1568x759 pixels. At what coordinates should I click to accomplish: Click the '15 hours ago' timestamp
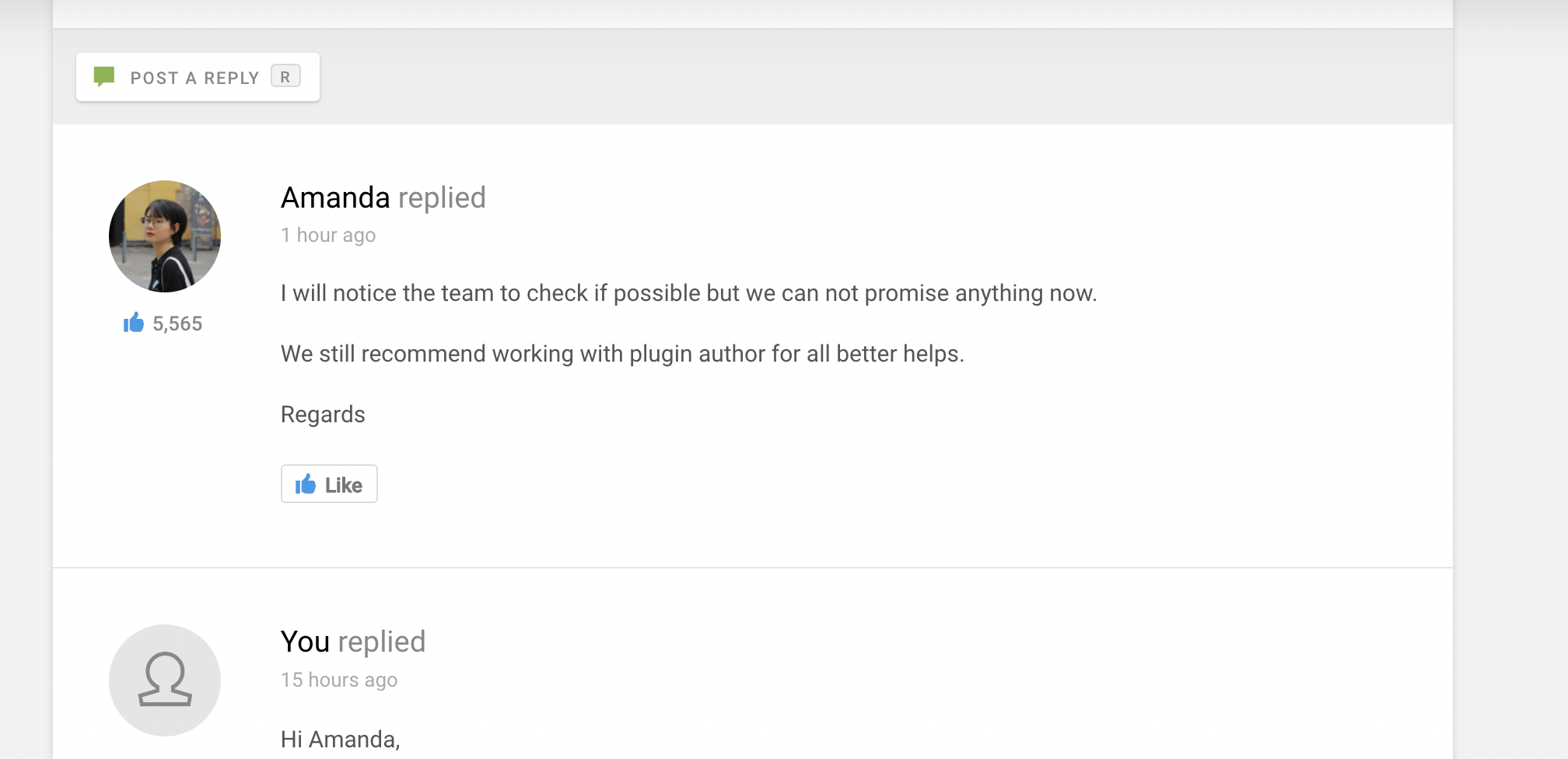pyautogui.click(x=339, y=680)
